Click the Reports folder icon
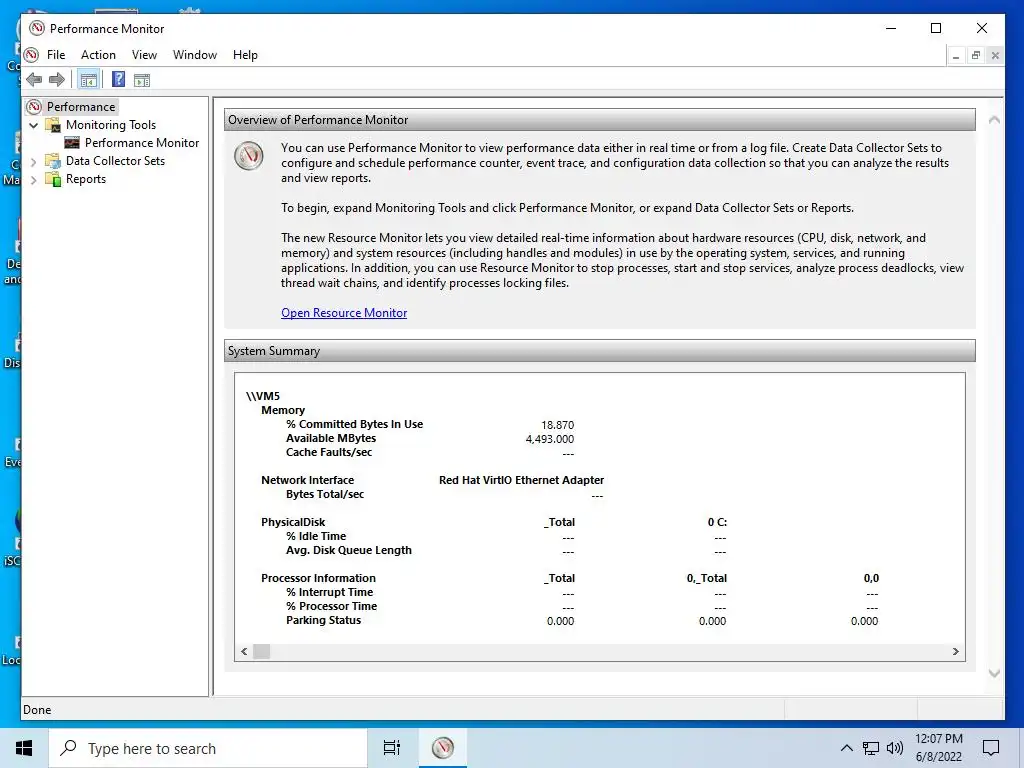The height and width of the screenshot is (768, 1024). [53, 179]
